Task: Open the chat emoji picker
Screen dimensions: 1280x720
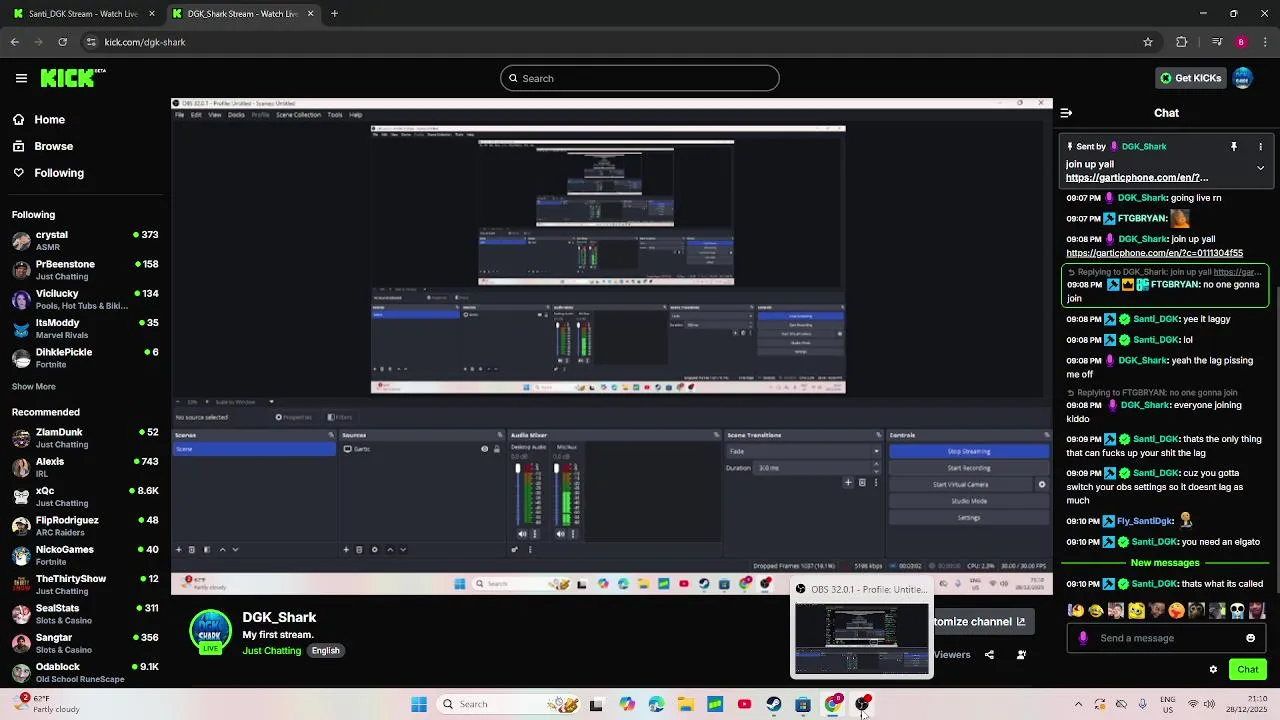Action: pyautogui.click(x=1250, y=638)
